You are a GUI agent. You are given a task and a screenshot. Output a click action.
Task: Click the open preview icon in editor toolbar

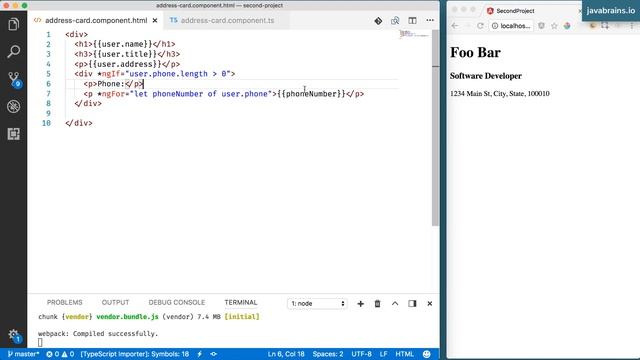(x=395, y=20)
